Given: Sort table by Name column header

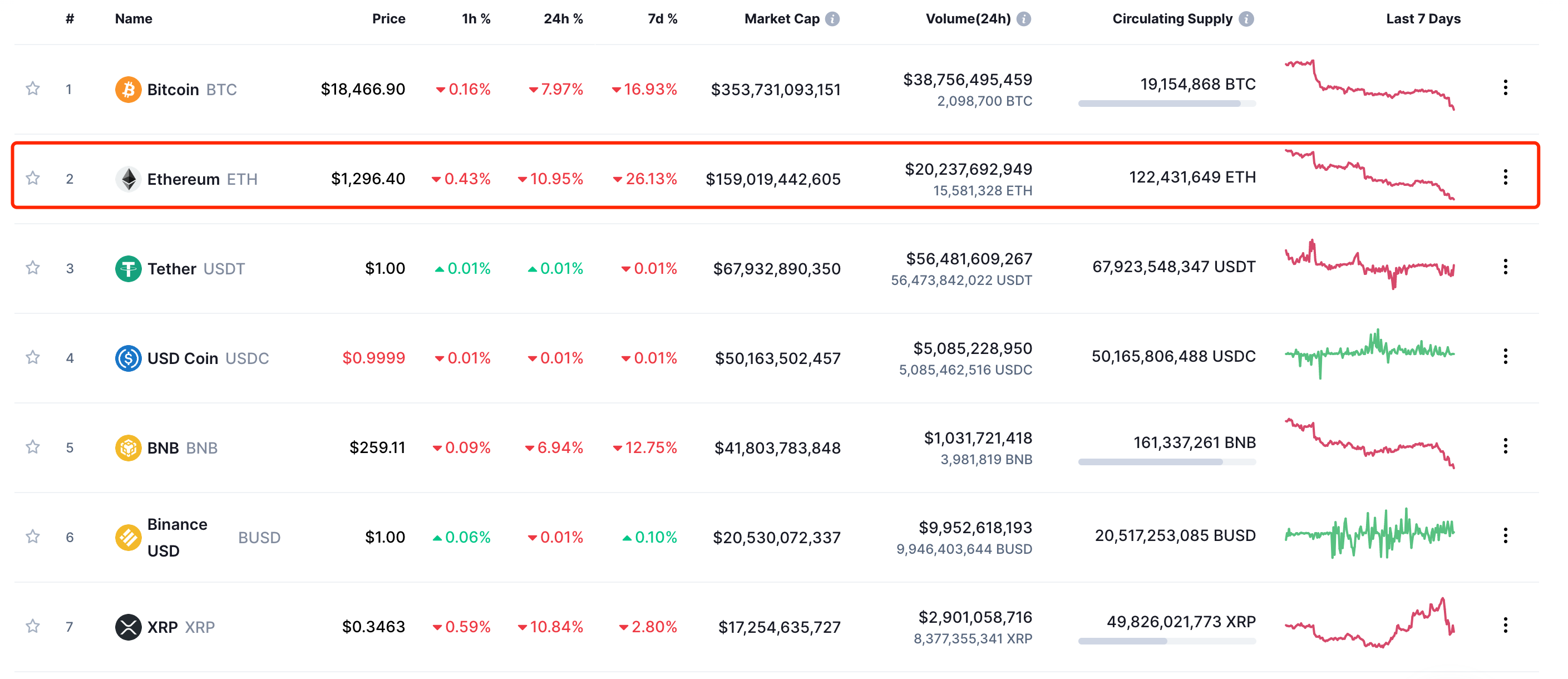Looking at the screenshot, I should click(x=134, y=19).
